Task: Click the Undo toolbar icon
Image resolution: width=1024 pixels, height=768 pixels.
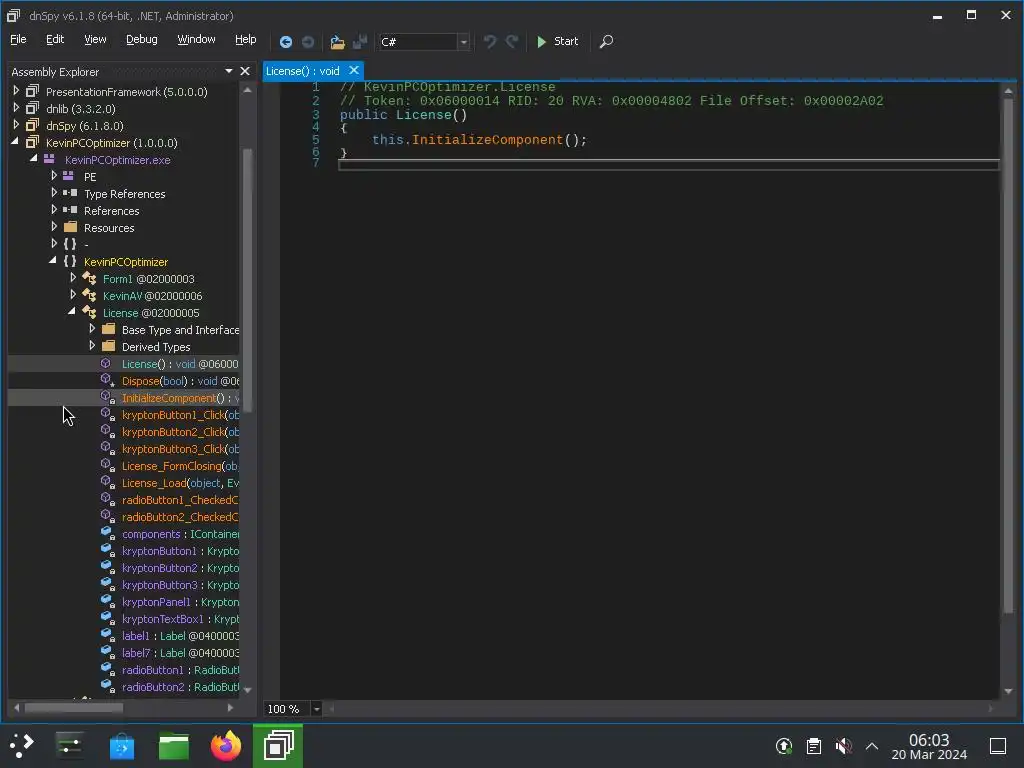Action: [490, 42]
